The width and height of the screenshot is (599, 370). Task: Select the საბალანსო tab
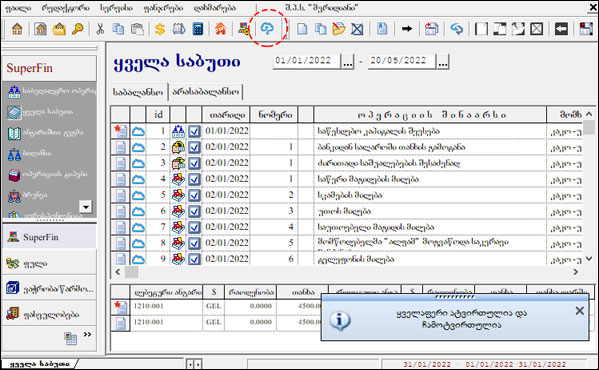pos(138,92)
